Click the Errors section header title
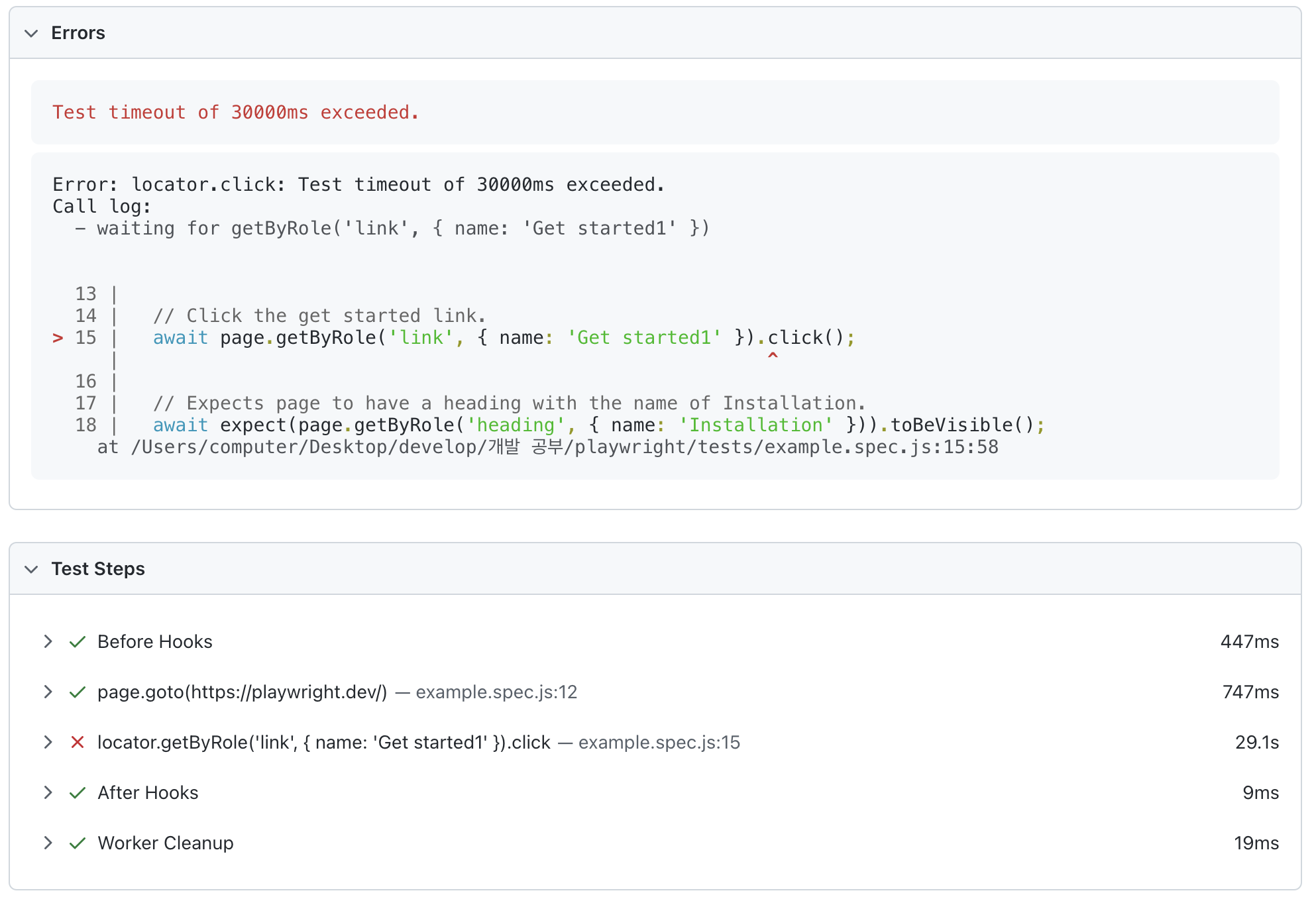Image resolution: width=1316 pixels, height=901 pixels. 78,33
